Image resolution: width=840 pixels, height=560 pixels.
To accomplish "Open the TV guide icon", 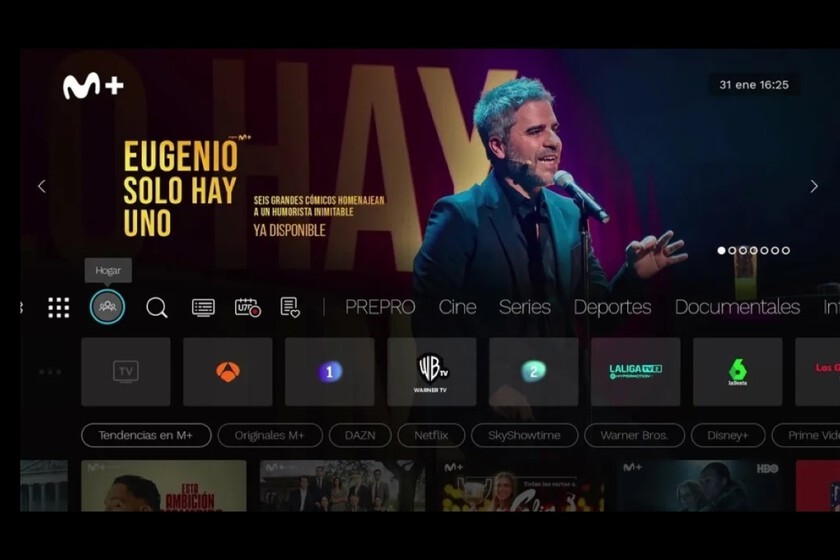I will coord(203,308).
